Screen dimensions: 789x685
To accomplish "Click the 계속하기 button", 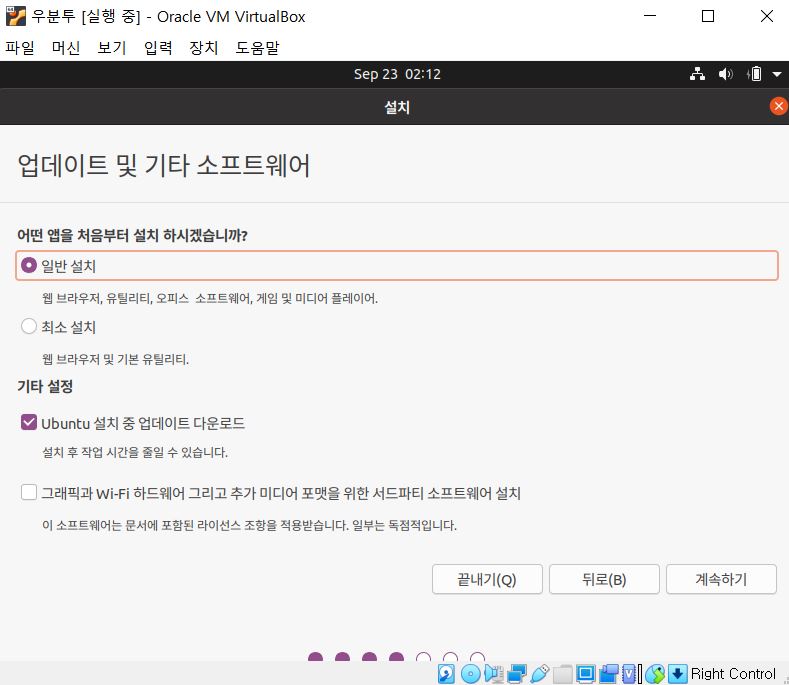I will pos(722,579).
